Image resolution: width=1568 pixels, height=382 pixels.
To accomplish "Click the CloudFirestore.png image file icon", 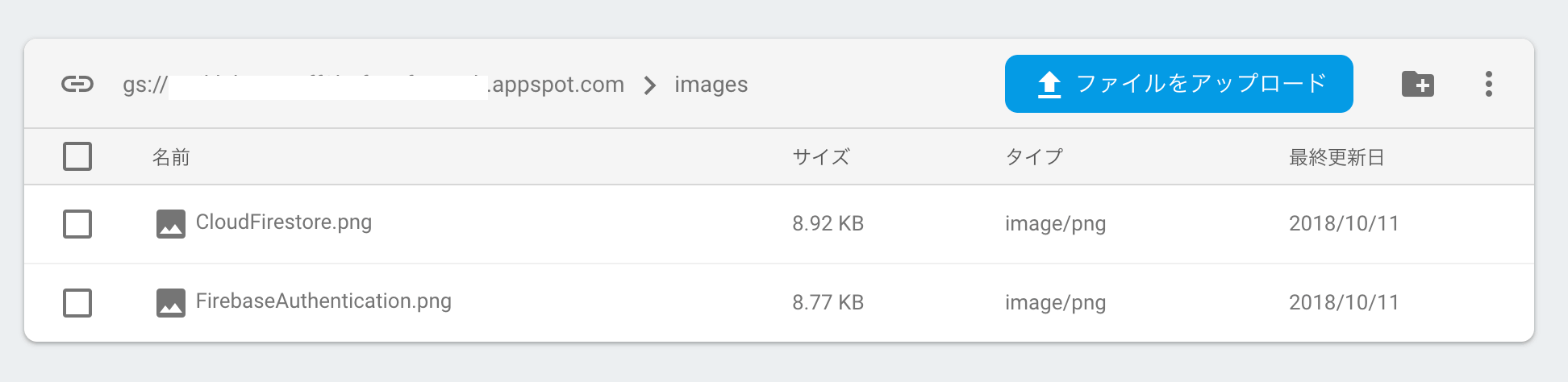I will pos(171,223).
